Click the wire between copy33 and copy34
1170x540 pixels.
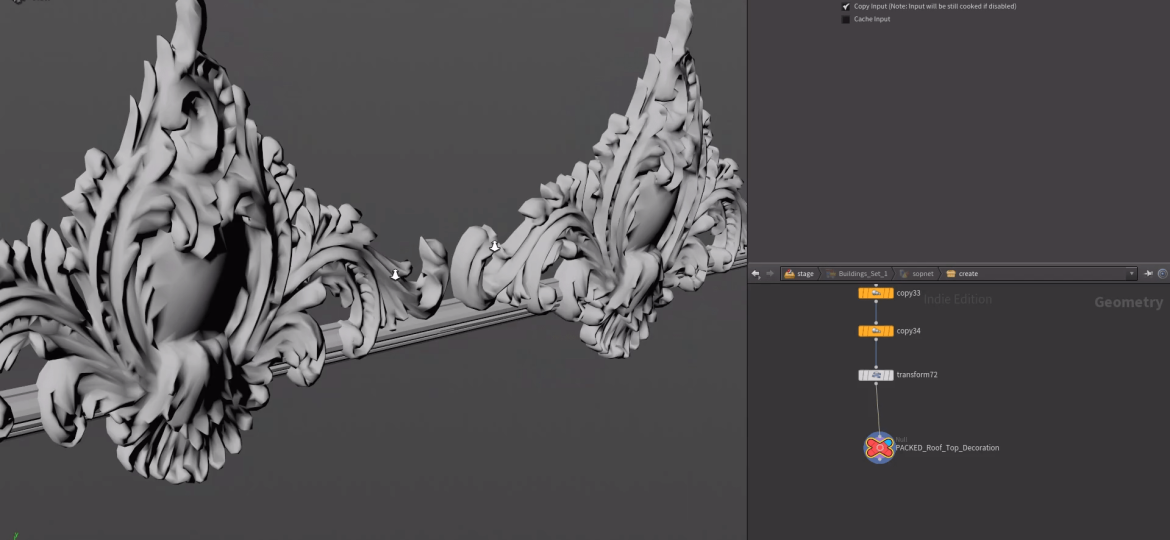point(876,312)
